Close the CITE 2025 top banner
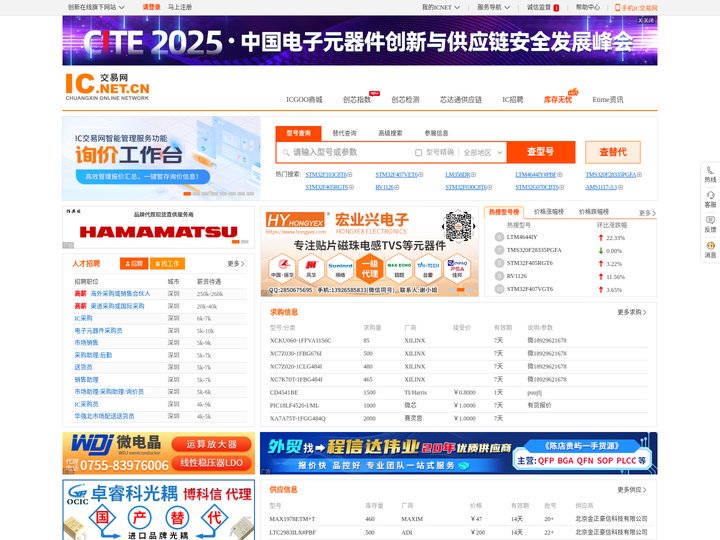The image size is (720, 540). [x=646, y=21]
